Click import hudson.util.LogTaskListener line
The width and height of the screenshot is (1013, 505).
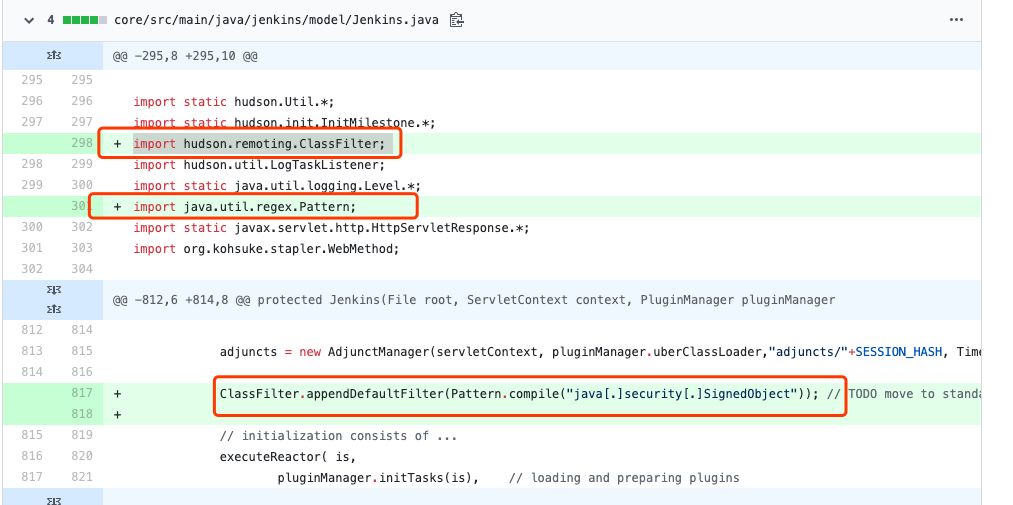click(x=259, y=165)
